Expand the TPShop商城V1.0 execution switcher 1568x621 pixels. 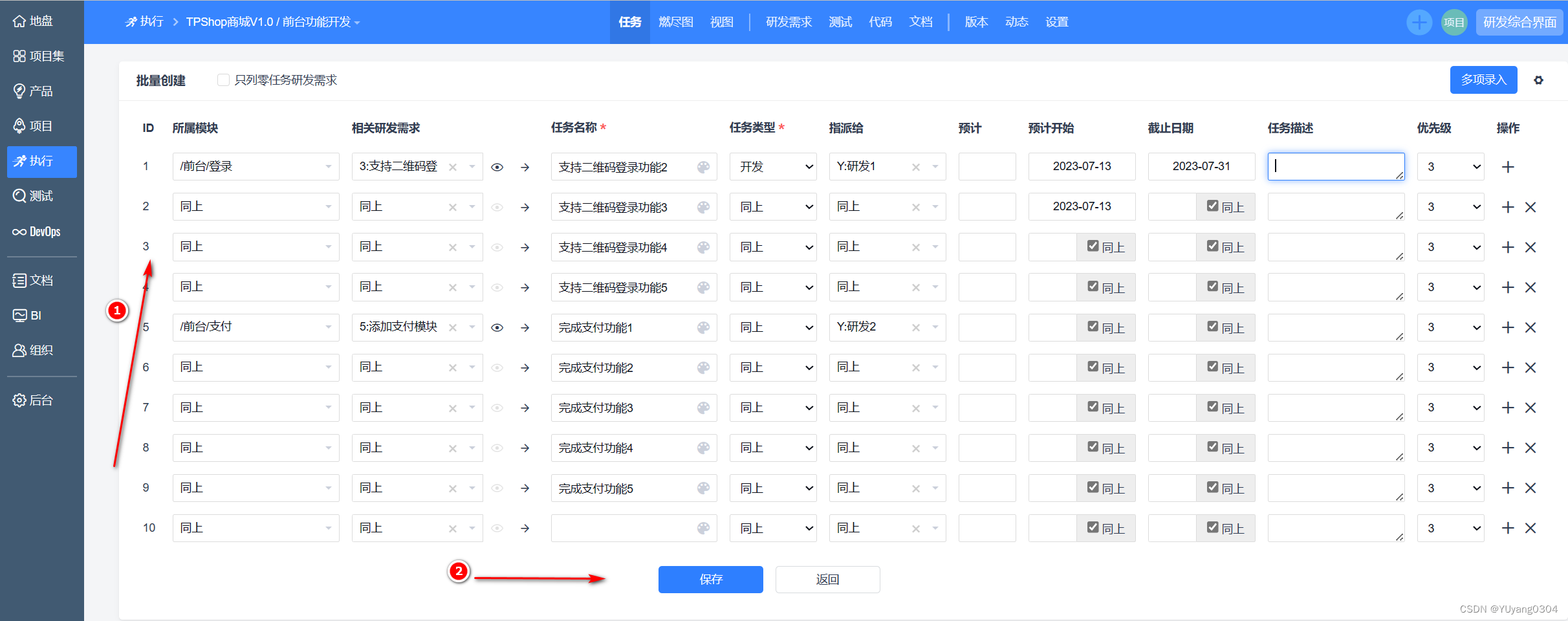[x=272, y=22]
